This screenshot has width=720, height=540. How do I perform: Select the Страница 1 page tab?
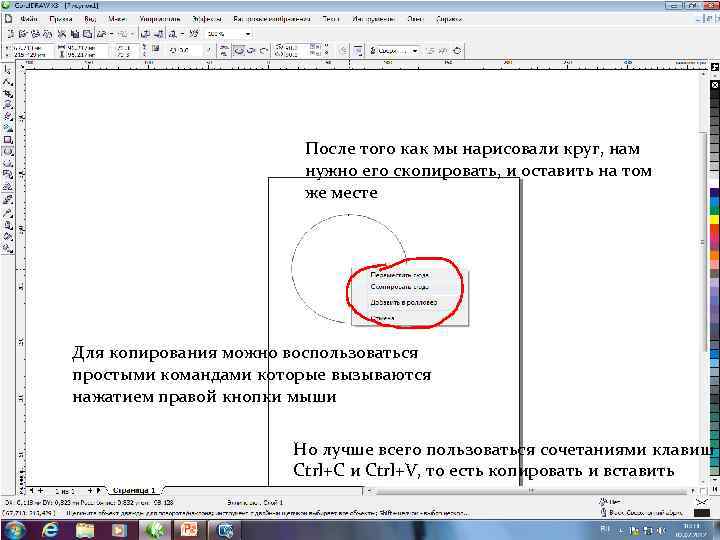click(x=134, y=490)
